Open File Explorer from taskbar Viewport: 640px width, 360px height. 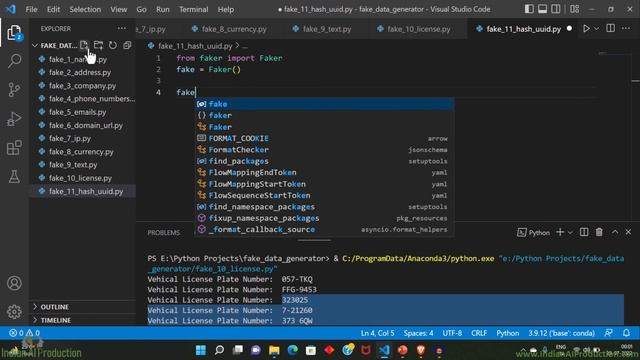[x=274, y=350]
